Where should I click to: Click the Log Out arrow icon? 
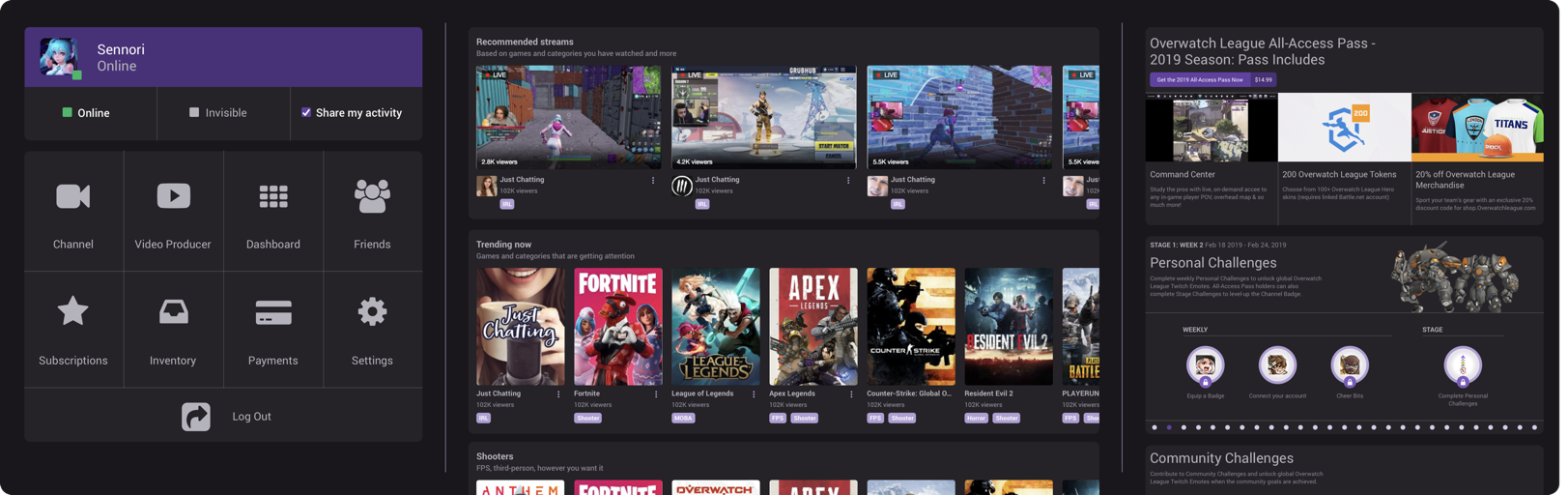coord(196,417)
